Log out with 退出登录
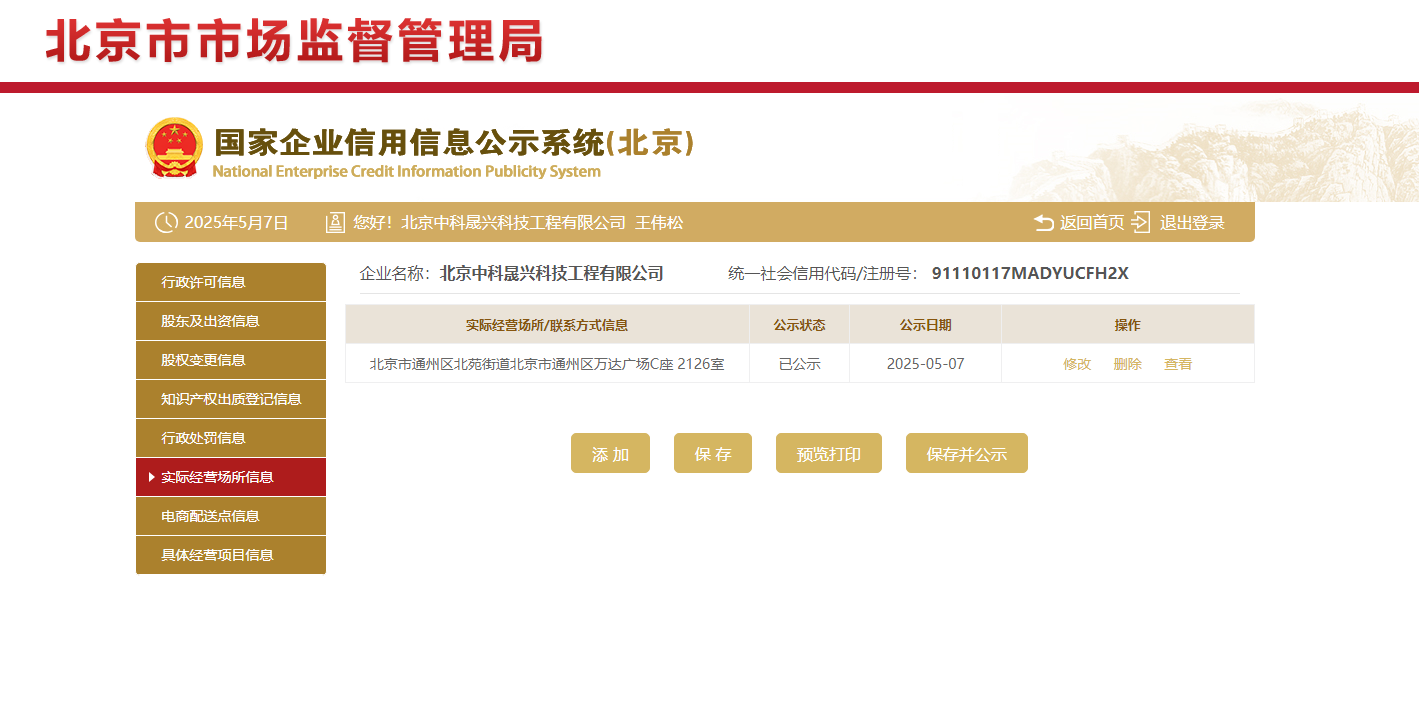1419x724 pixels. (x=1192, y=222)
